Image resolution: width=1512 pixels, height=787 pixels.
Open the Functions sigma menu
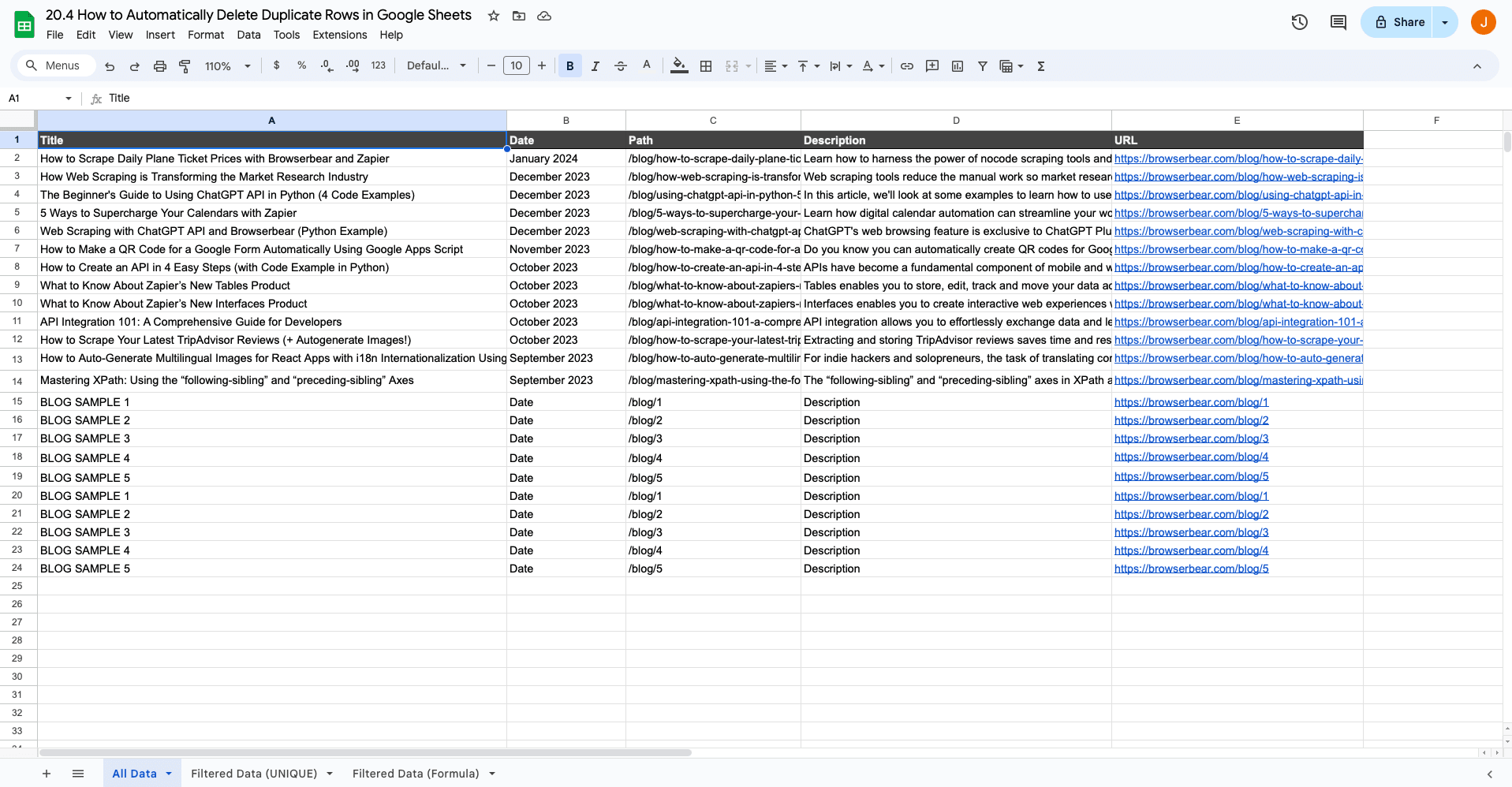click(1041, 66)
